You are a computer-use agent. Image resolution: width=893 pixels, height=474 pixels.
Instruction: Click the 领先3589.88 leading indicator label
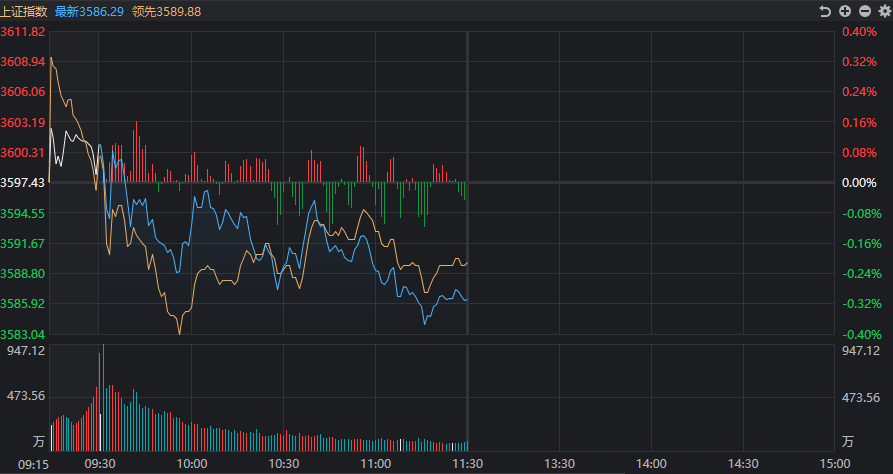166,11
